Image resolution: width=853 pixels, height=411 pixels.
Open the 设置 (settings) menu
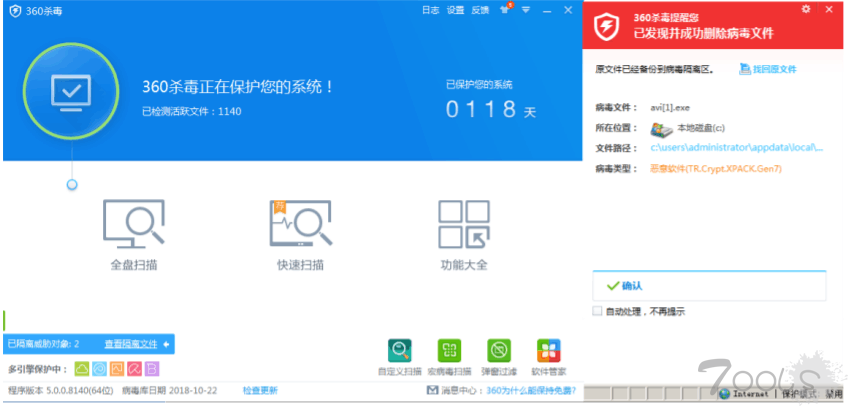(x=455, y=10)
